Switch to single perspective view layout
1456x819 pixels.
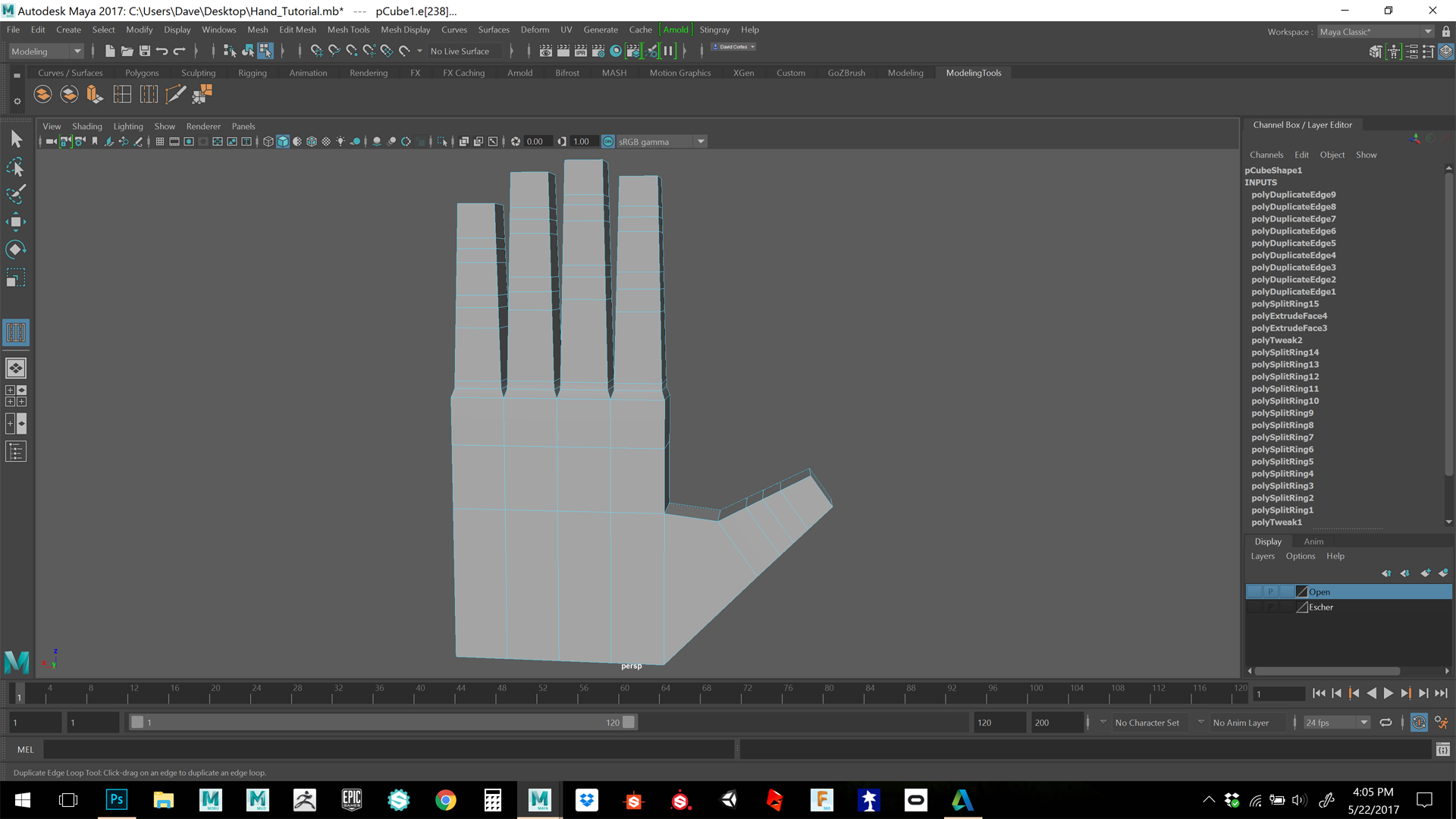pyautogui.click(x=16, y=369)
